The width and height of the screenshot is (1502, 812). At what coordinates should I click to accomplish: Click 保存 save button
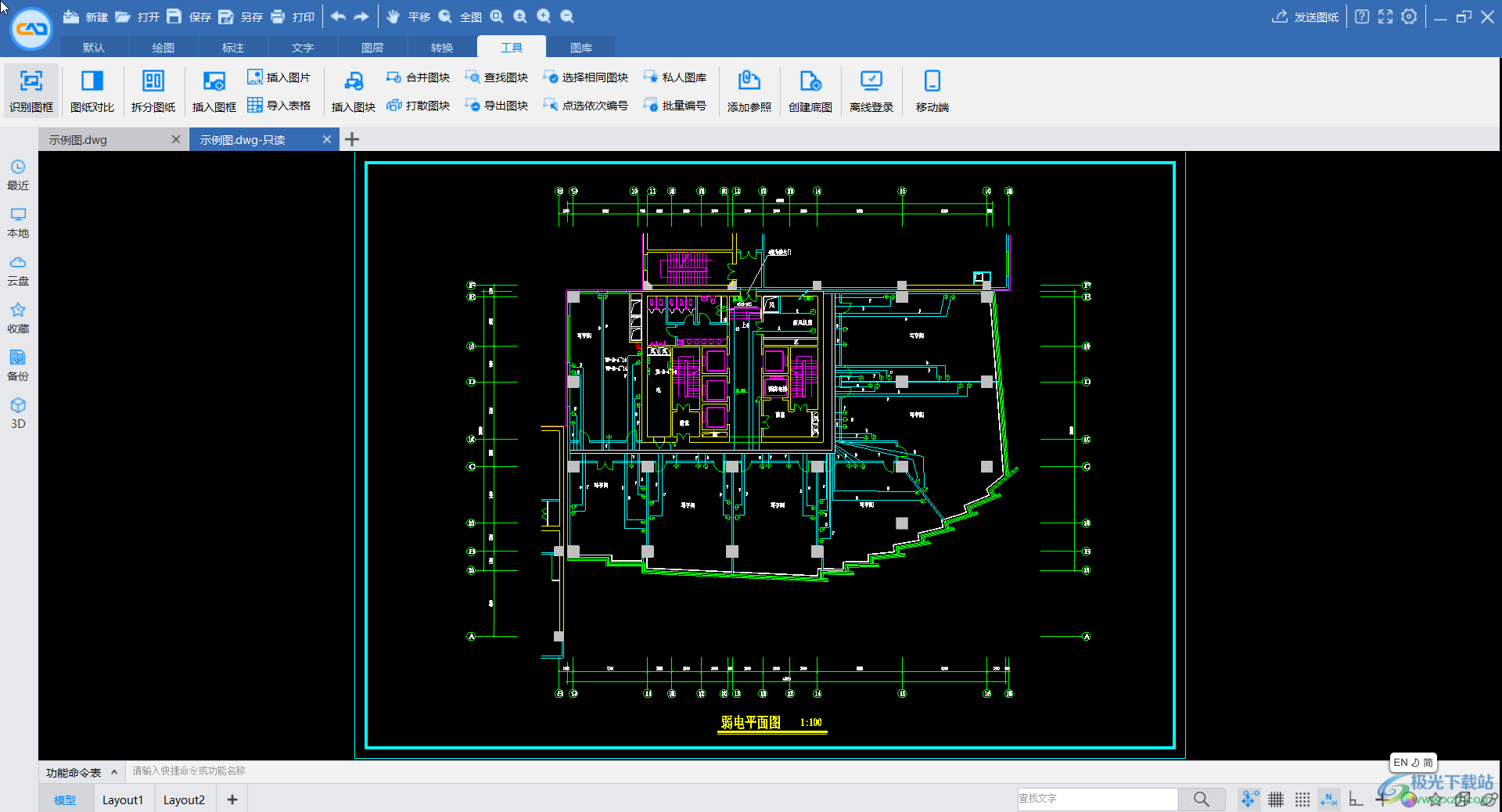pos(189,16)
